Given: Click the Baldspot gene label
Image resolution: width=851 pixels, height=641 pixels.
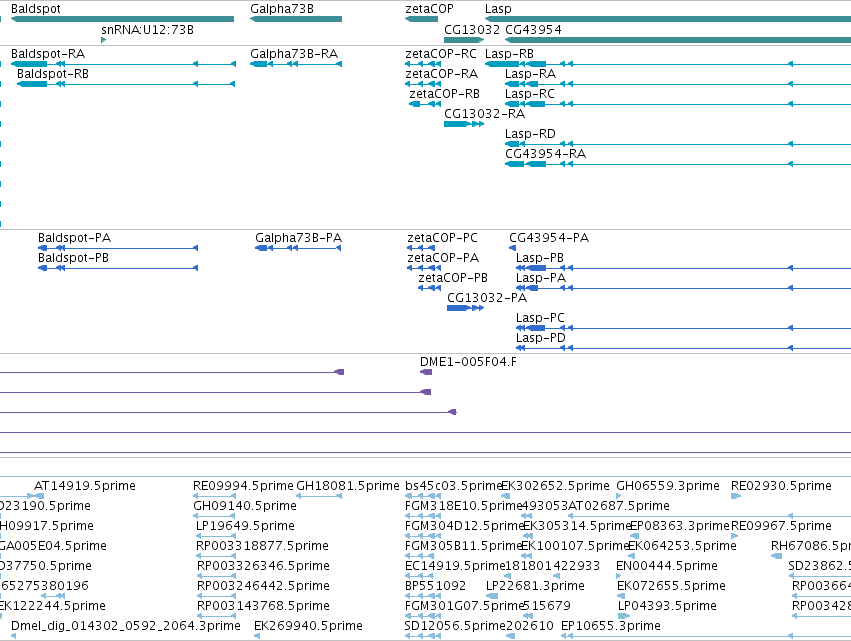Looking at the screenshot, I should 36,9.
